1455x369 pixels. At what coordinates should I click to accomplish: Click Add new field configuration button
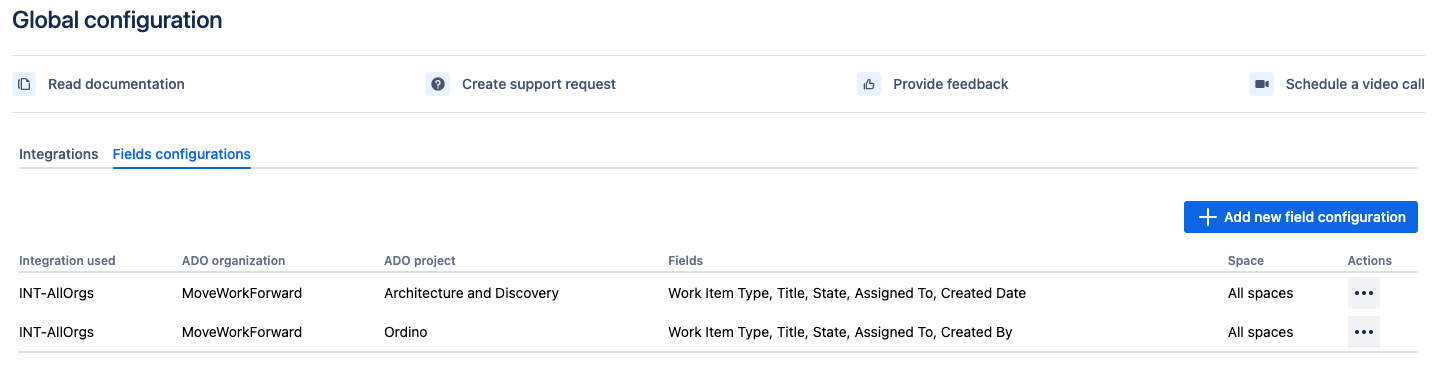[x=1300, y=217]
